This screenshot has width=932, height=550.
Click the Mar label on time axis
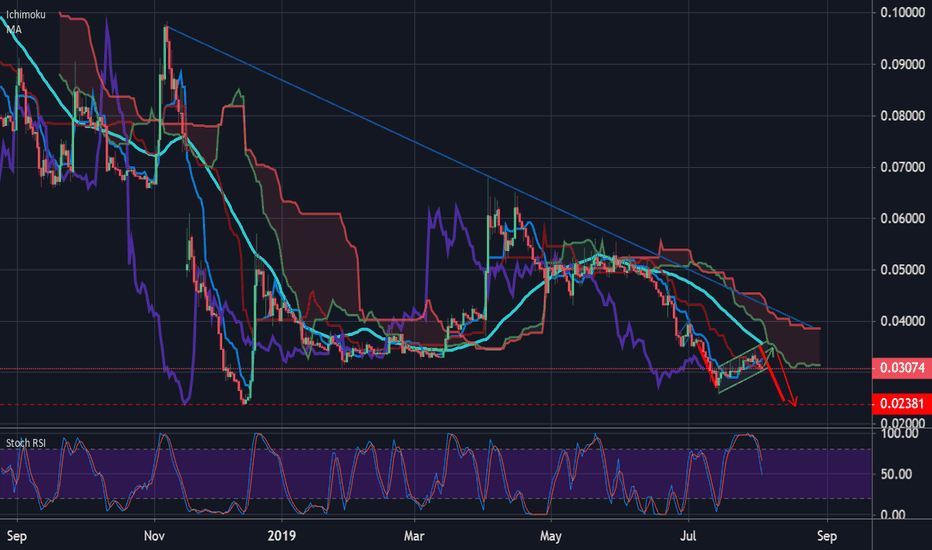[414, 536]
